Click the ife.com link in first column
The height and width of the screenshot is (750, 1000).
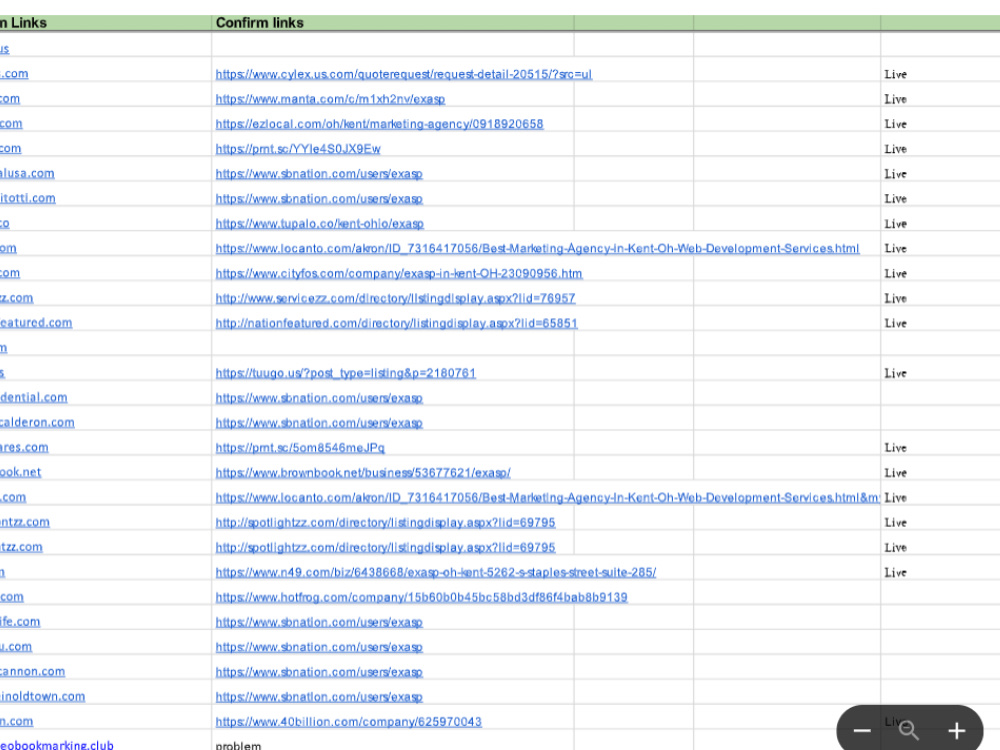tap(20, 621)
